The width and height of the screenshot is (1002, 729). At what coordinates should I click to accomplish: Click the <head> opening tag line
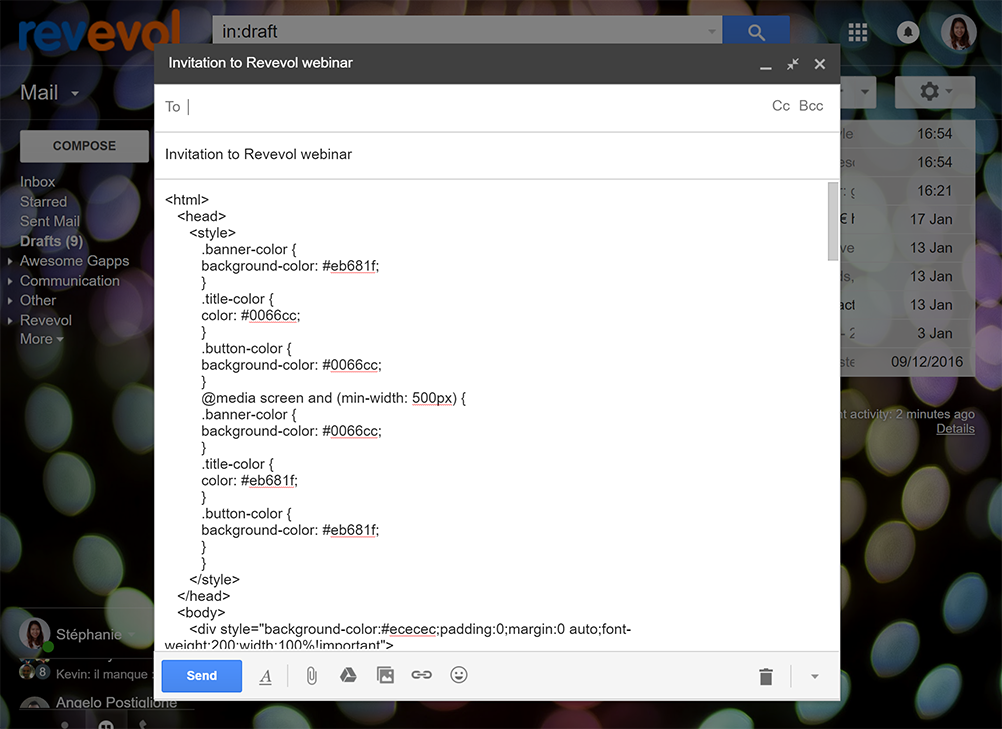coord(202,217)
